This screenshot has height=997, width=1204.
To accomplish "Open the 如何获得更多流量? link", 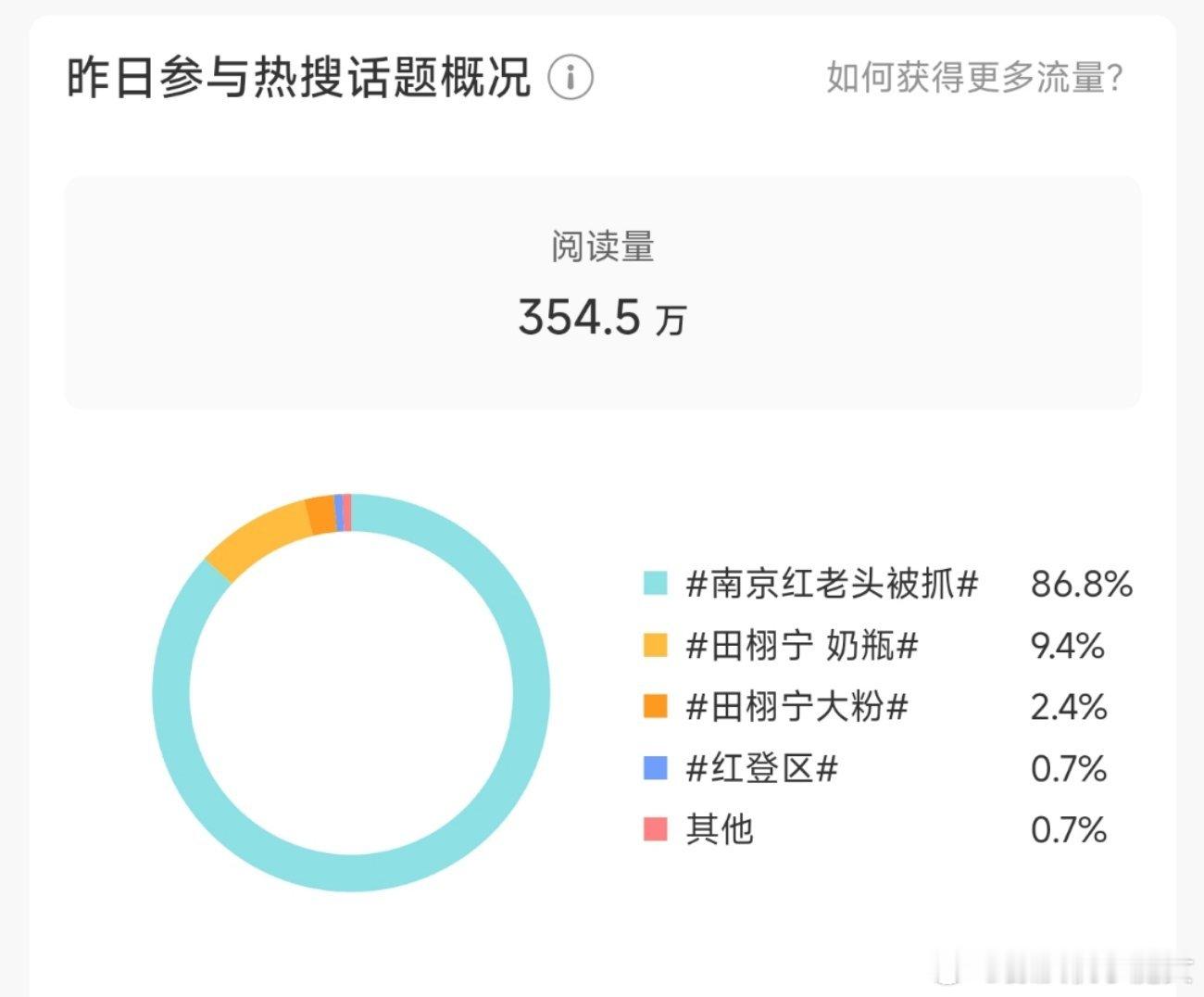I will click(975, 77).
